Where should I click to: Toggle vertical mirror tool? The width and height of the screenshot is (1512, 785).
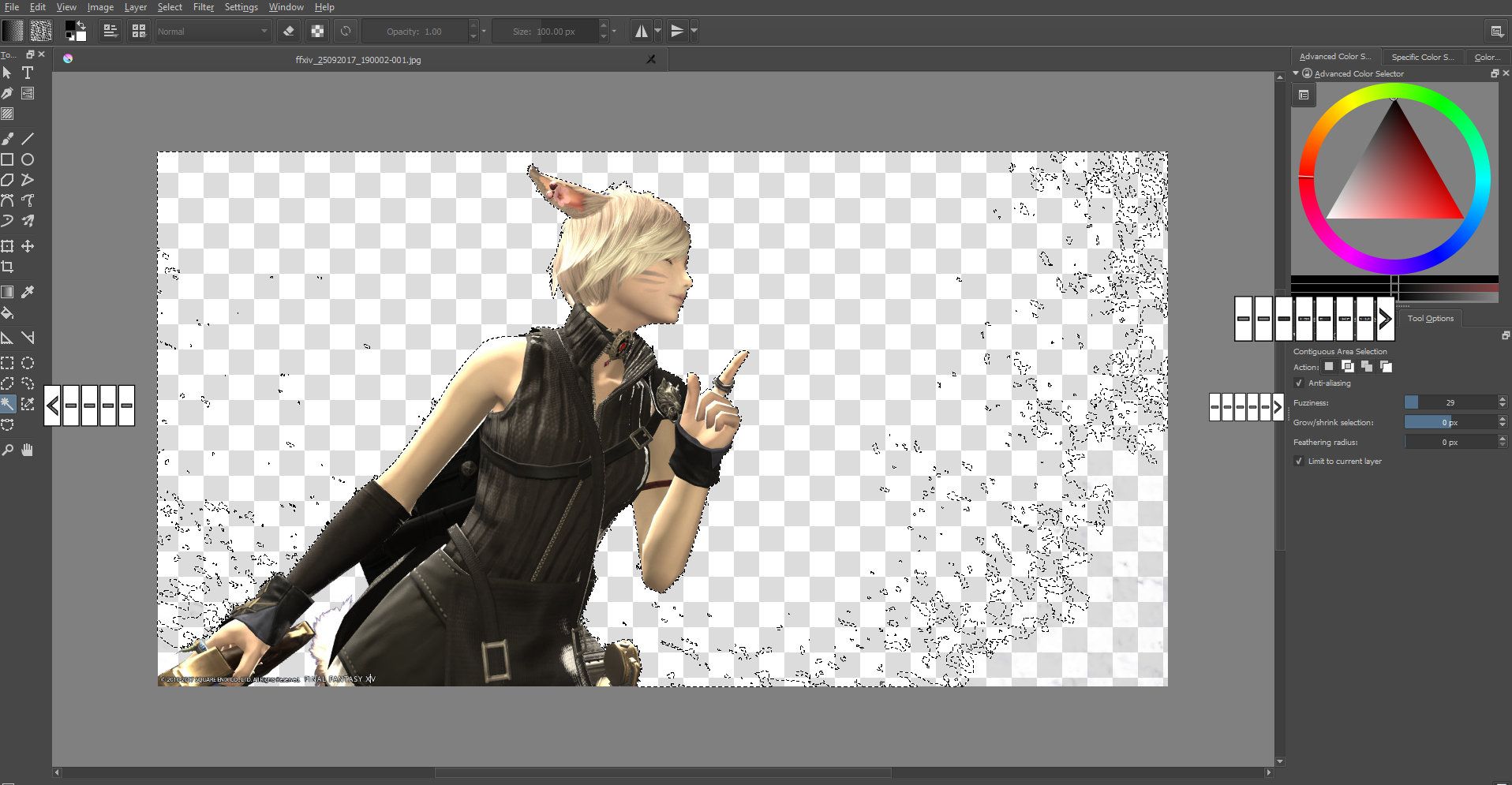[677, 31]
